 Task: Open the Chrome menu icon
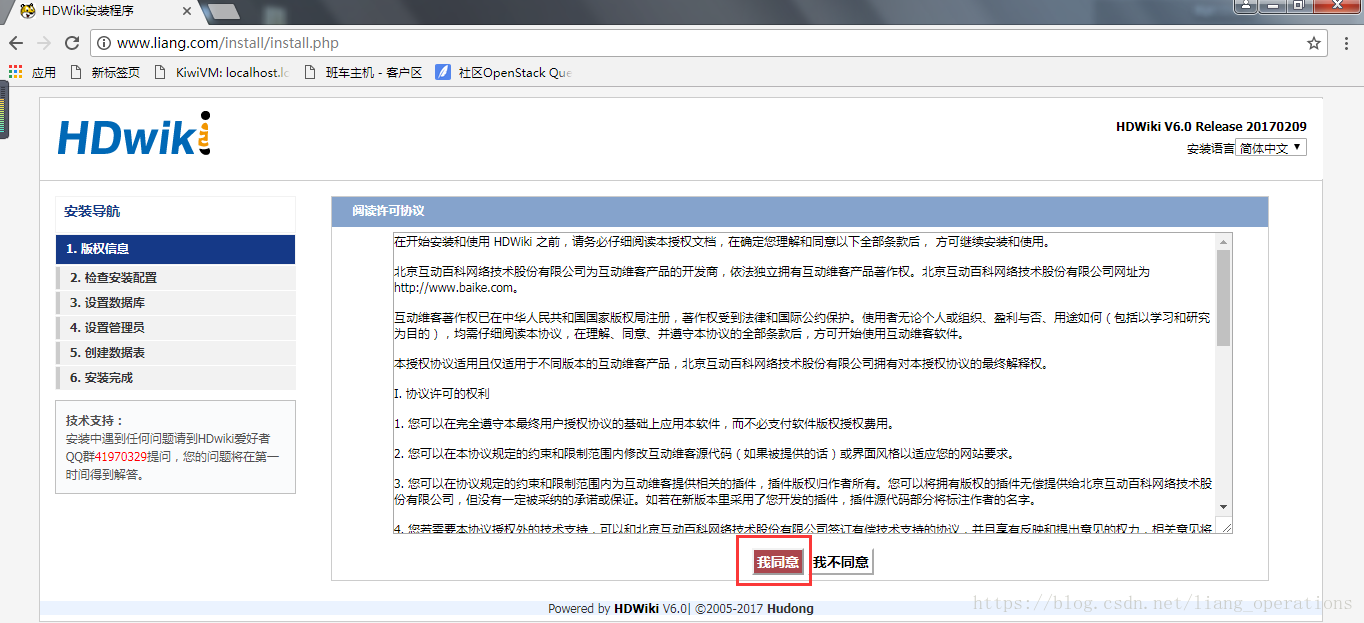(x=1346, y=43)
